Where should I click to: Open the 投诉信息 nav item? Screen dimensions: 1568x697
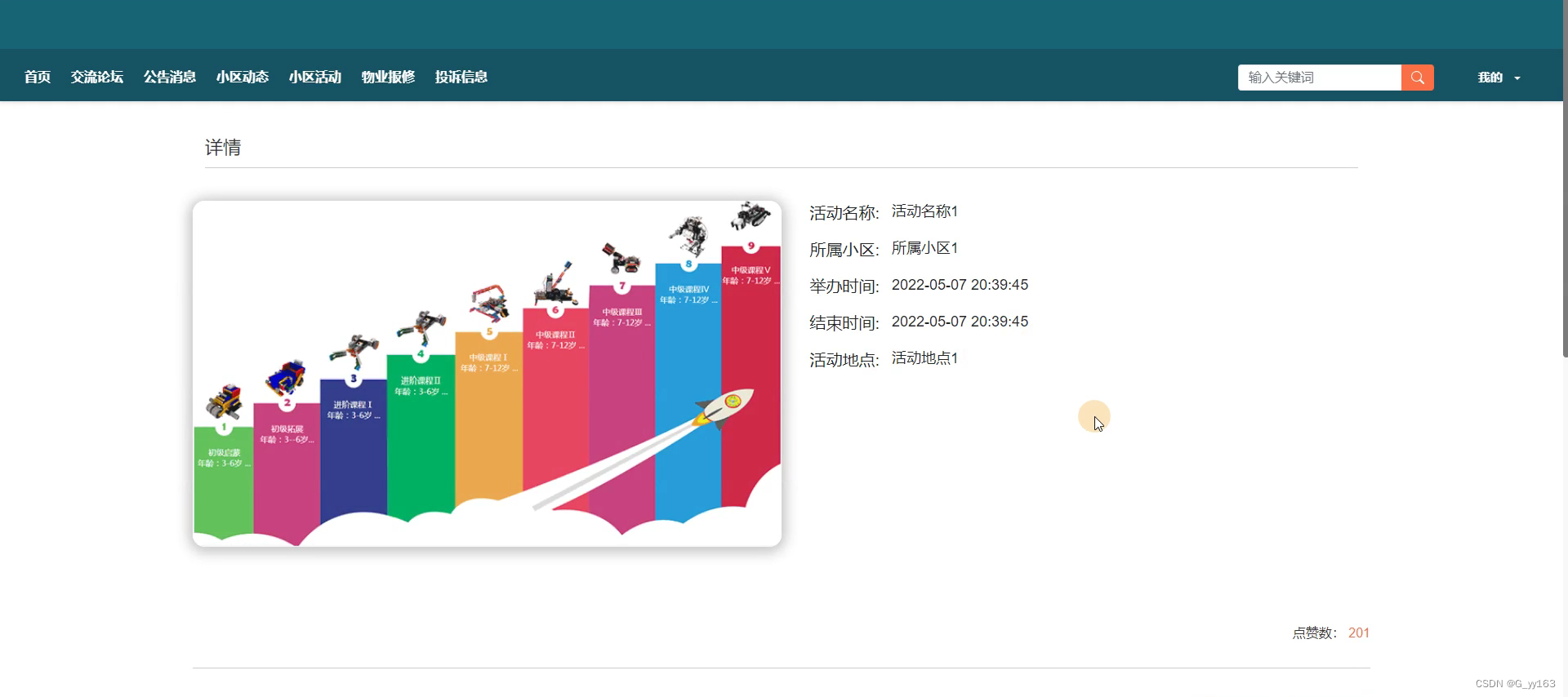pyautogui.click(x=461, y=77)
